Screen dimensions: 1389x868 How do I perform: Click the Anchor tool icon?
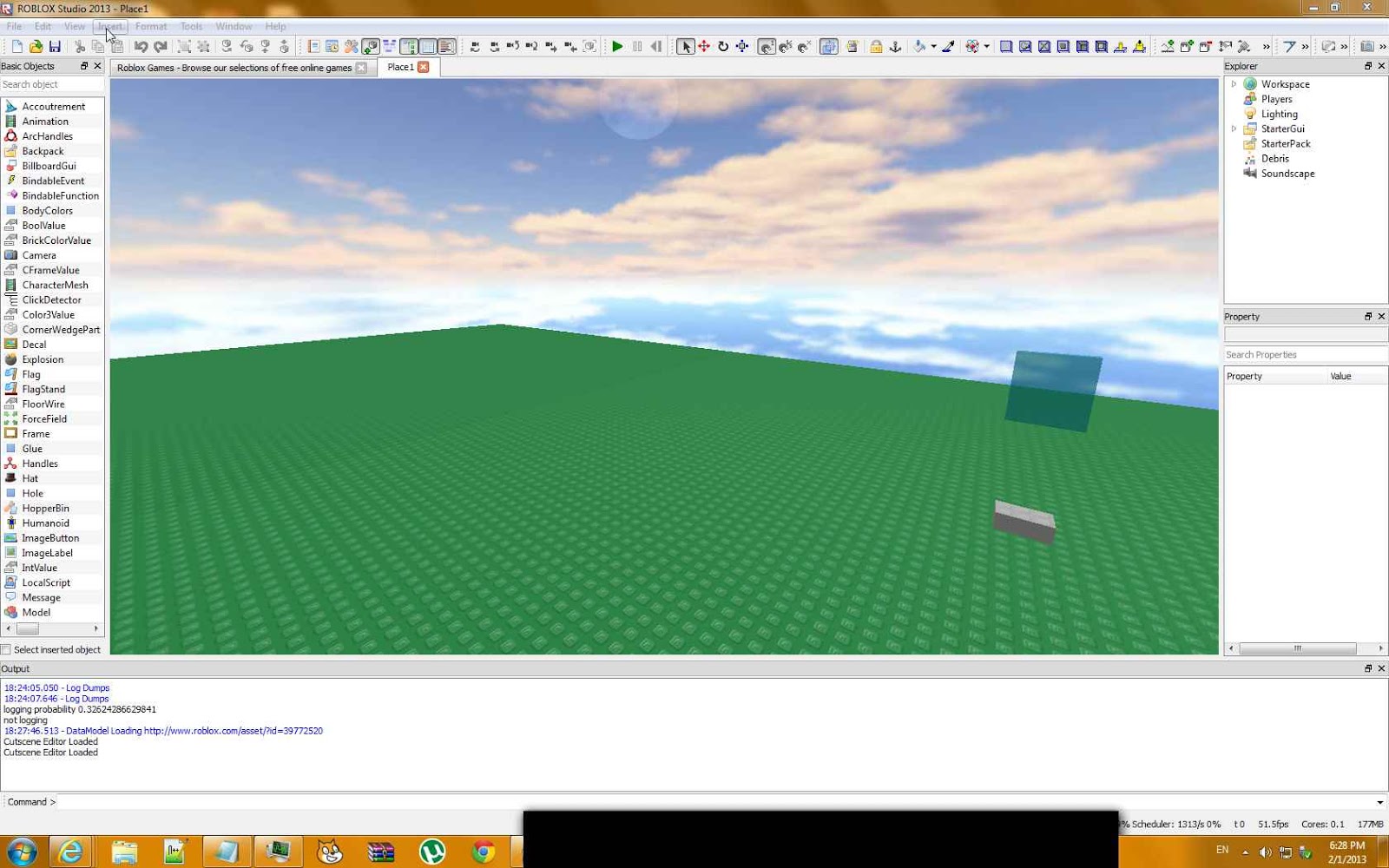click(x=895, y=47)
